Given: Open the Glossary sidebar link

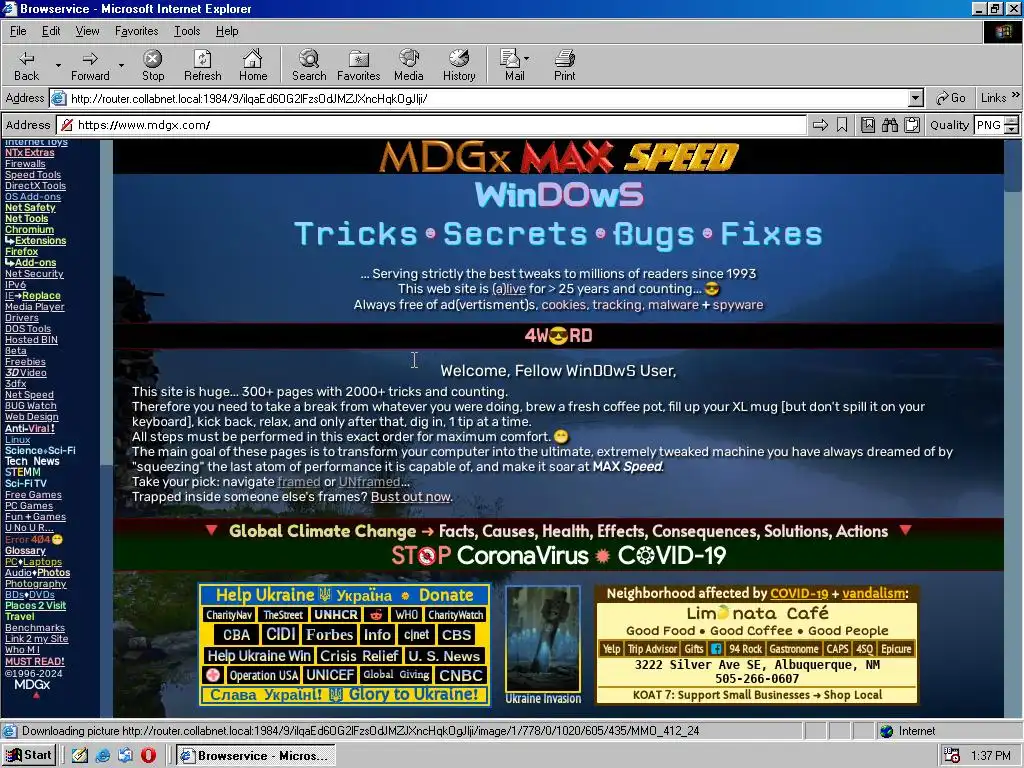Looking at the screenshot, I should pyautogui.click(x=25, y=551).
